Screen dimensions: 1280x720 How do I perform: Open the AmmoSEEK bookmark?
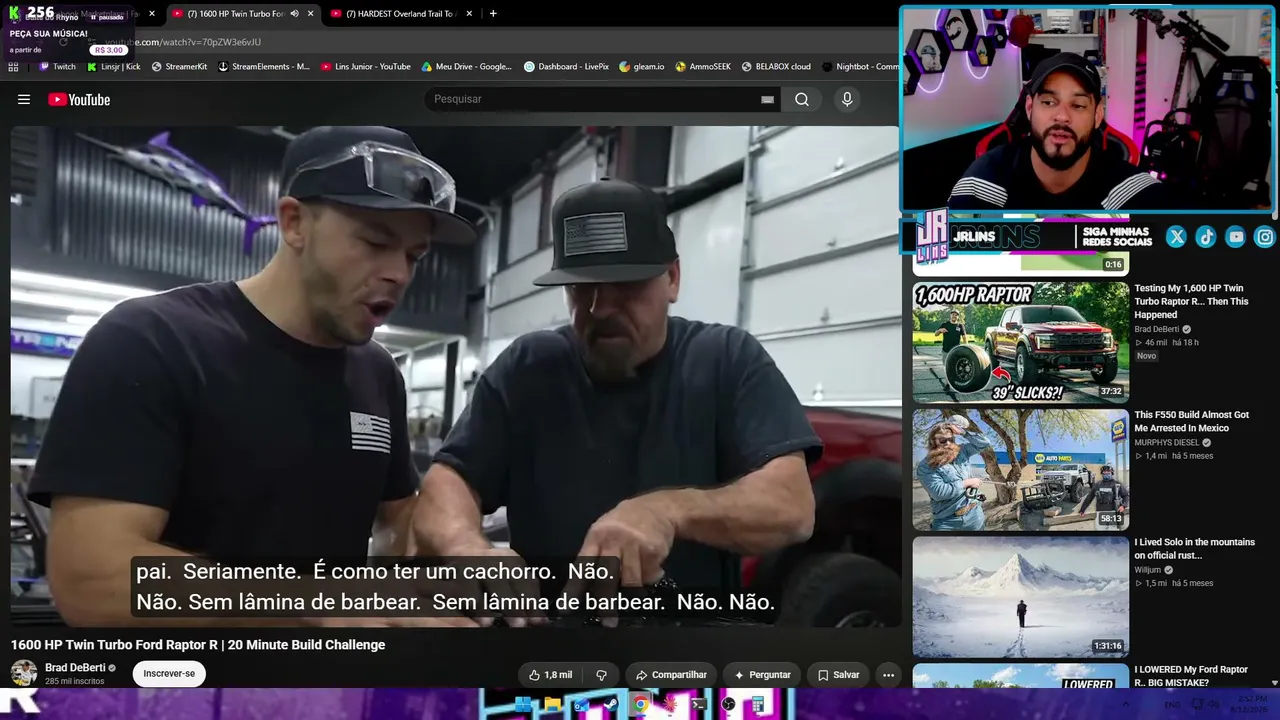click(x=703, y=67)
